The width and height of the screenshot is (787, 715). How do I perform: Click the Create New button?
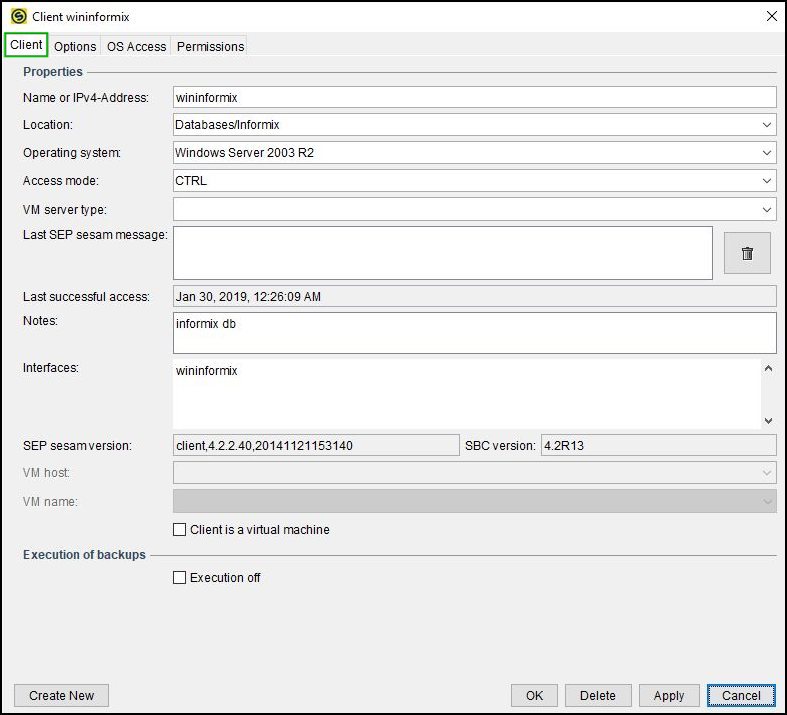(x=61, y=695)
